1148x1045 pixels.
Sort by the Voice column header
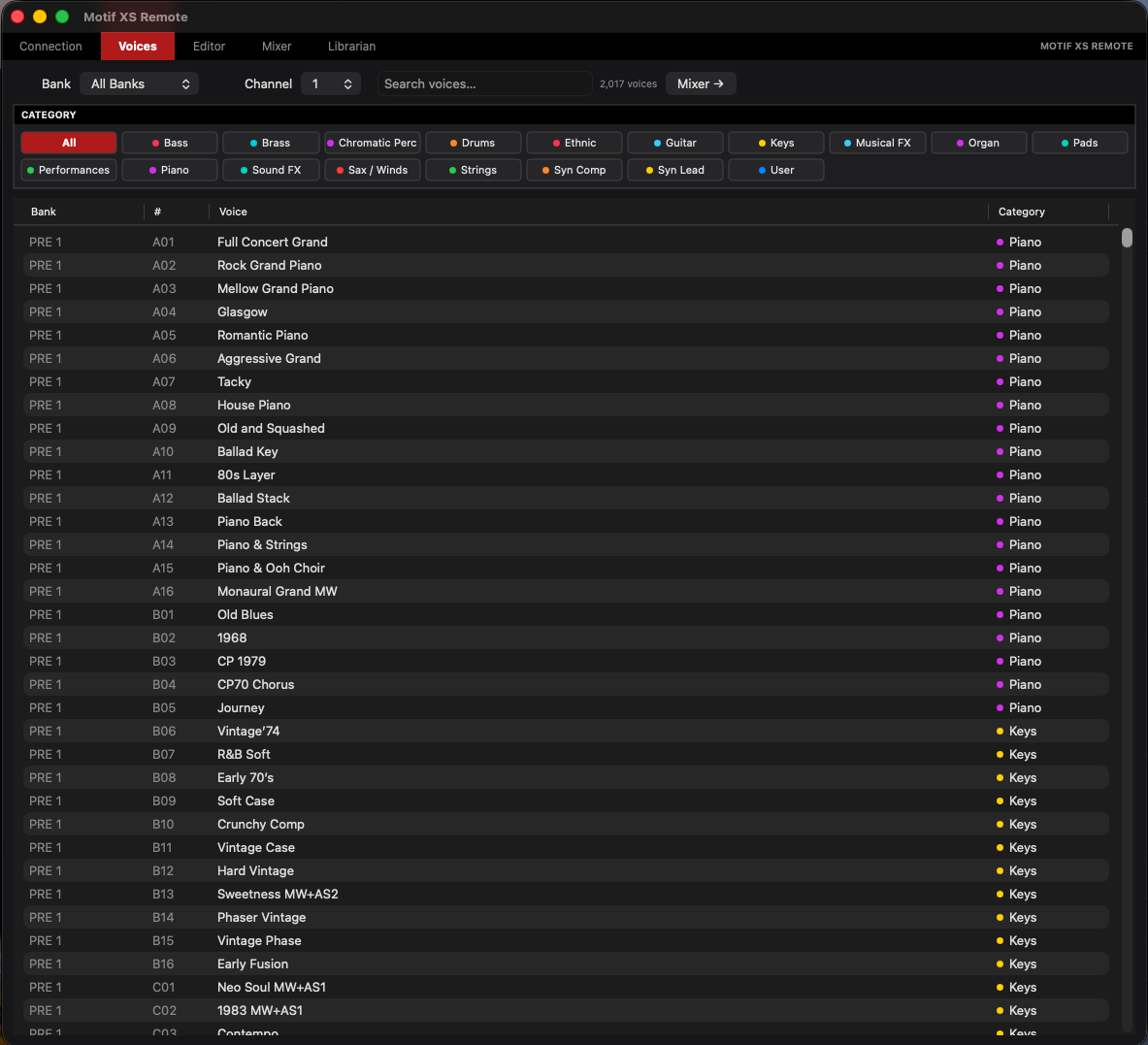click(x=598, y=212)
